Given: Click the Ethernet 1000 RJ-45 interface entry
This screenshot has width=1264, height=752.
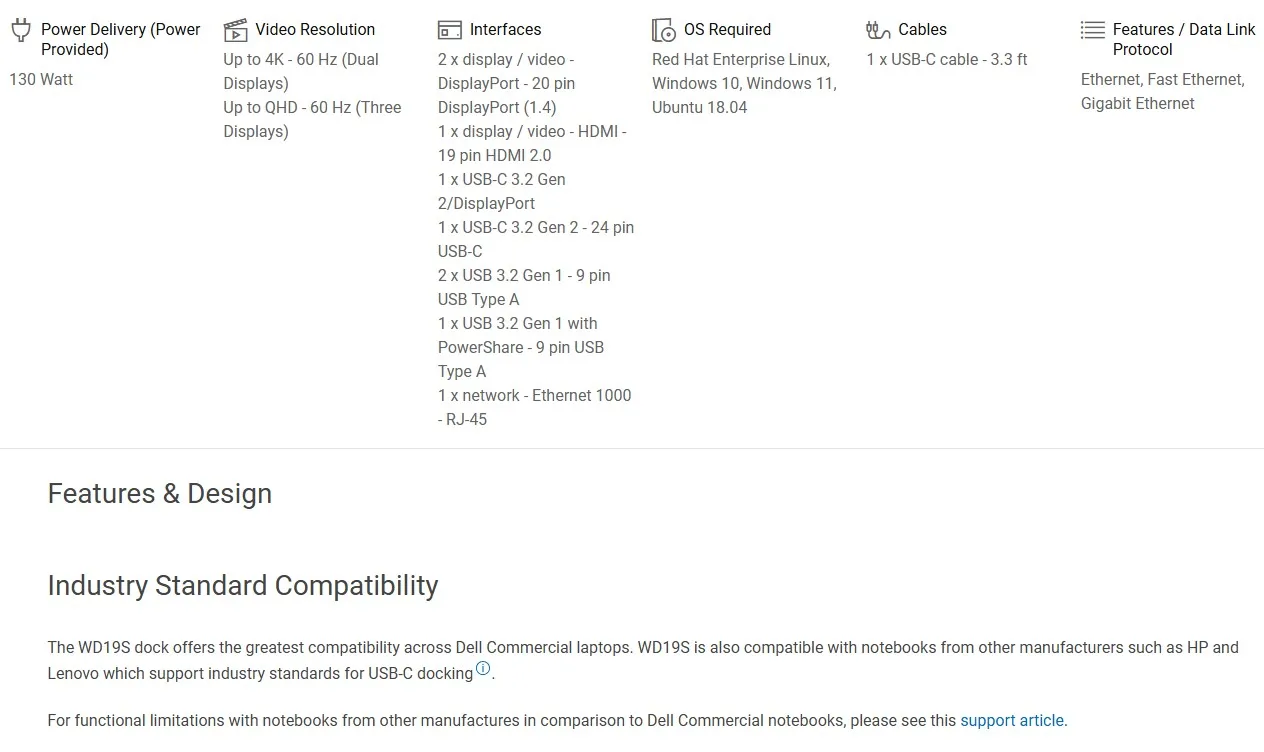Looking at the screenshot, I should coord(534,407).
